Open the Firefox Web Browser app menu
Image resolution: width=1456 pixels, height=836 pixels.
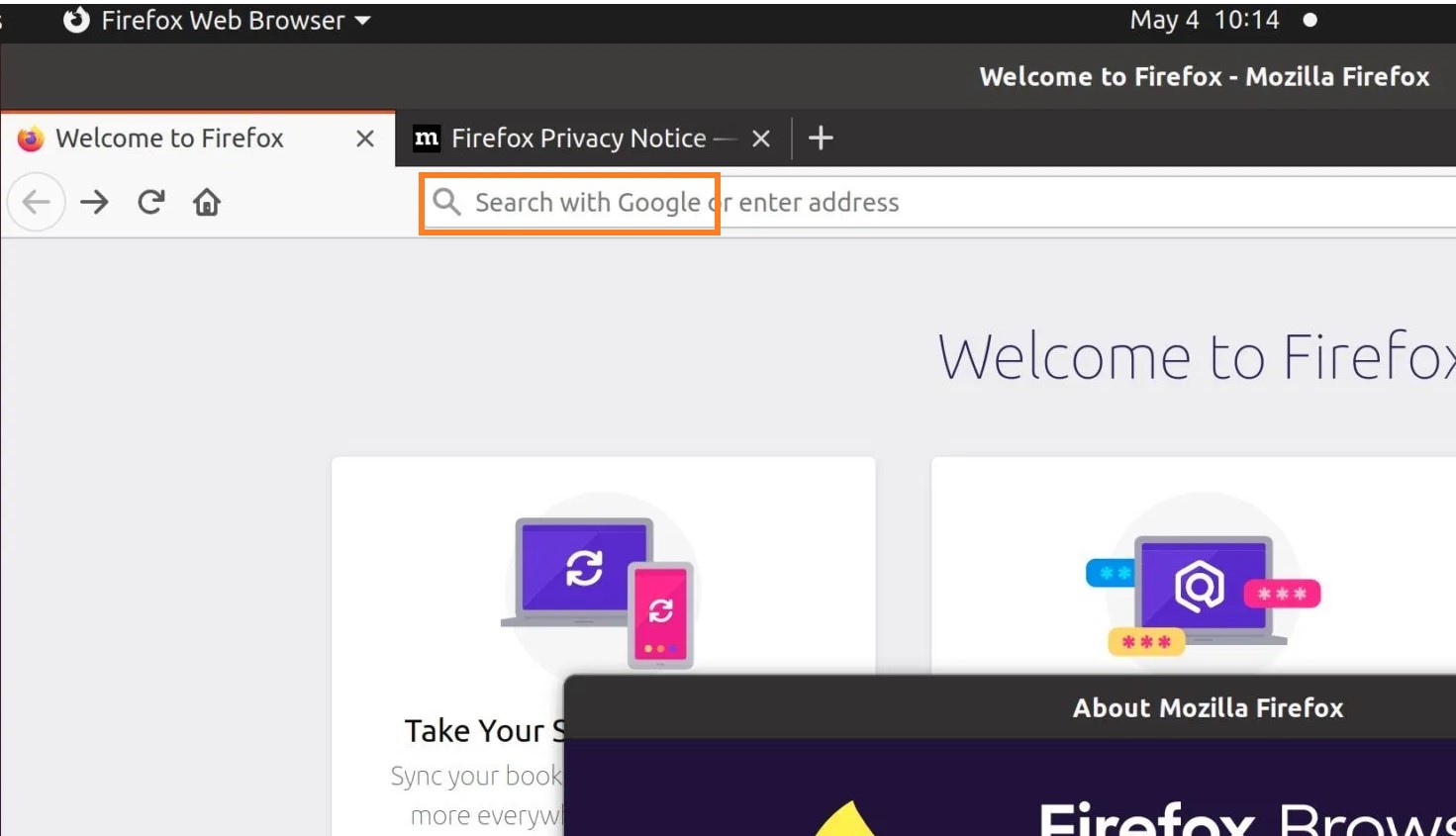pos(217,21)
